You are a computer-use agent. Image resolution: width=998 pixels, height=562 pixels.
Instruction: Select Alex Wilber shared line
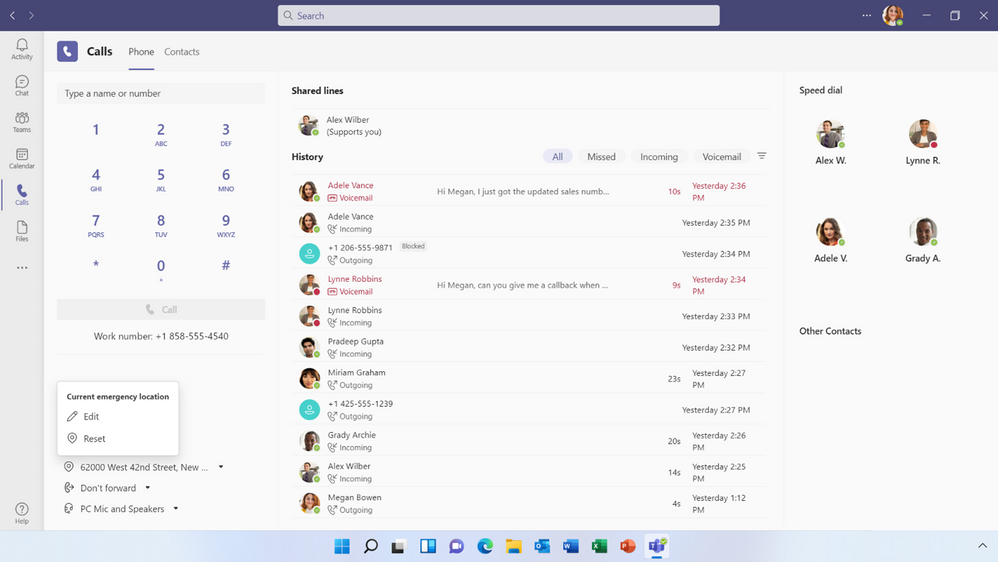pyautogui.click(x=530, y=125)
